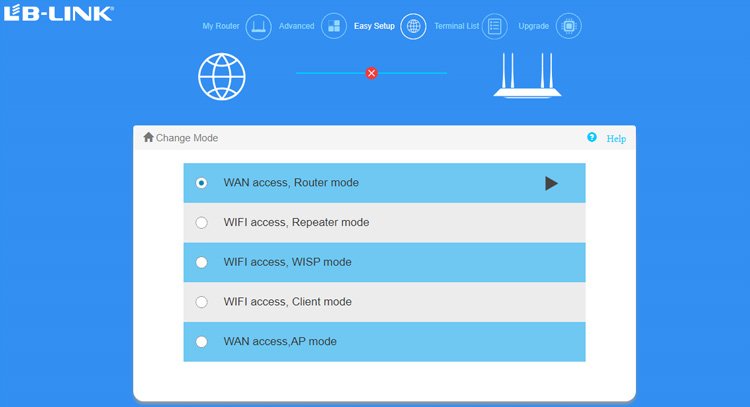The image size is (750, 407).
Task: Click the 'WIFI access, WISP mode' label
Action: tap(287, 262)
